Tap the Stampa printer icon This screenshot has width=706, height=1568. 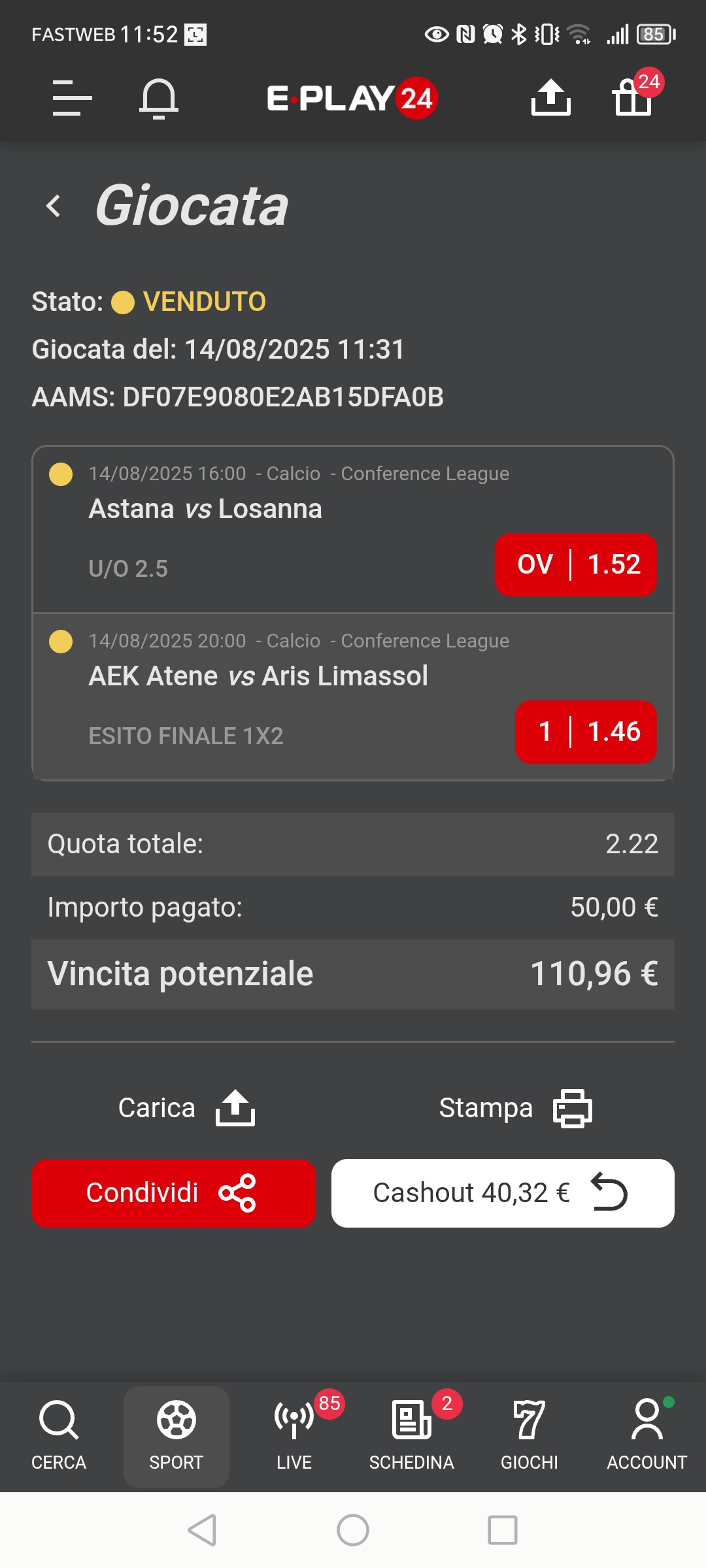pos(573,1108)
